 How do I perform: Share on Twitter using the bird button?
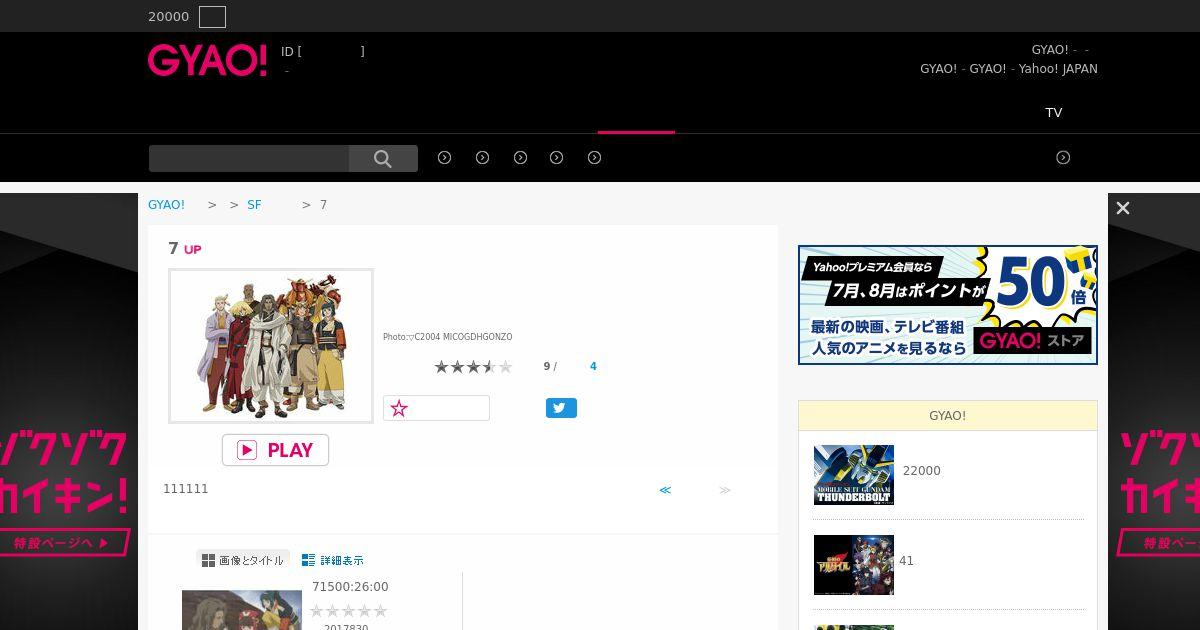pyautogui.click(x=561, y=408)
